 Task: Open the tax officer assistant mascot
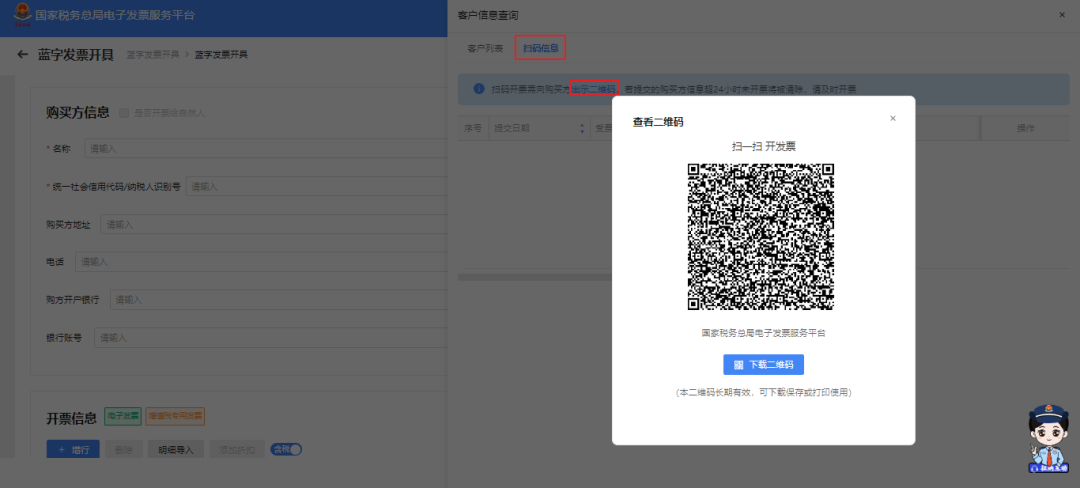point(1050,439)
